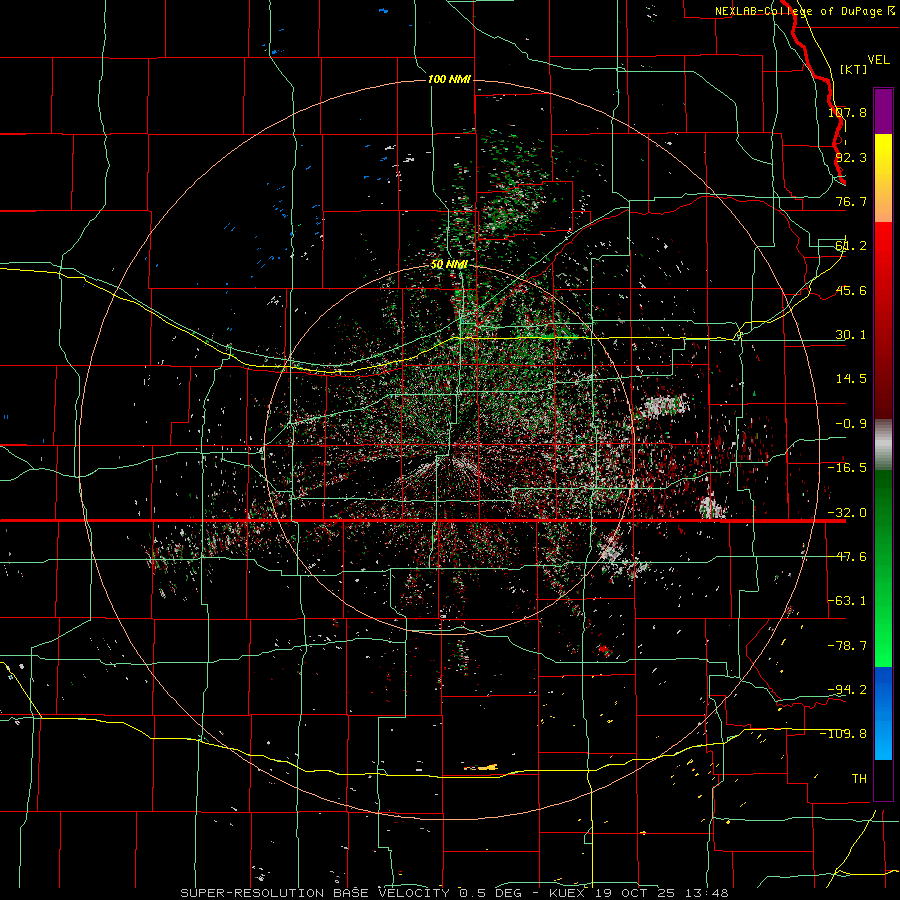900x900 pixels.
Task: Click the VEL legend title
Action: [878, 60]
